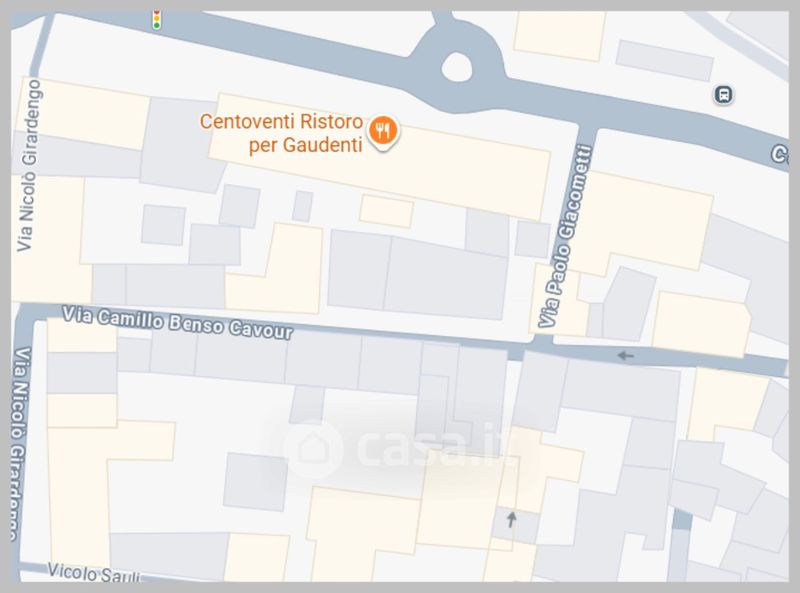Screen dimensions: 800x593
Task: Click the bold Via Nicolò Girardengo label at lower left
Action: (20, 443)
